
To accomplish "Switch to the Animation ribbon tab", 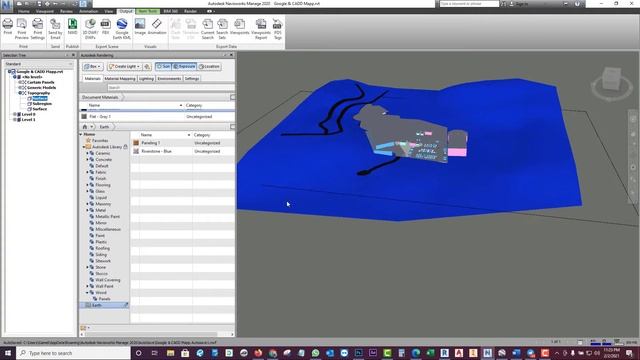I will point(88,11).
